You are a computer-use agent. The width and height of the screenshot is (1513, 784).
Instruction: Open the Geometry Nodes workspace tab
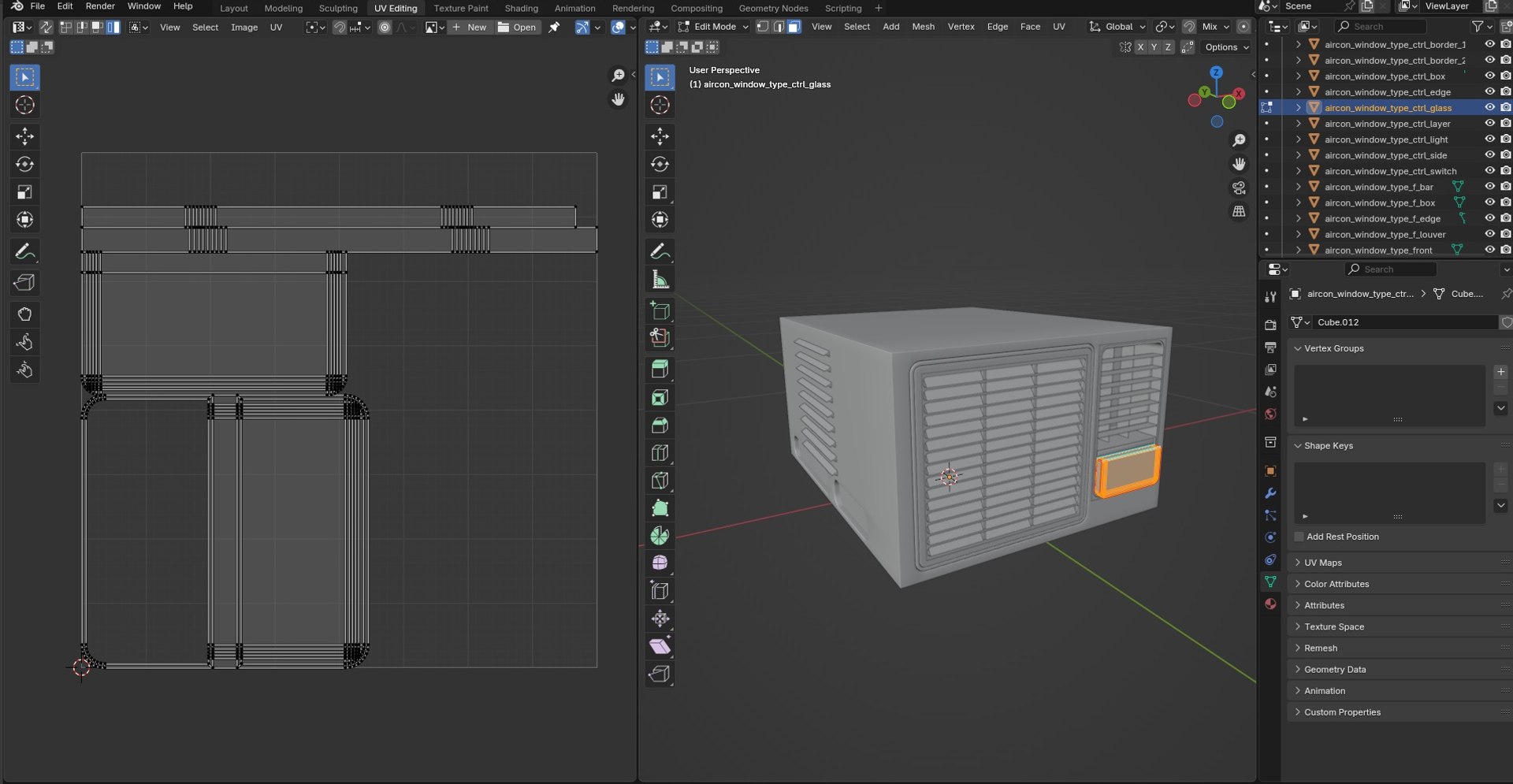tap(773, 8)
